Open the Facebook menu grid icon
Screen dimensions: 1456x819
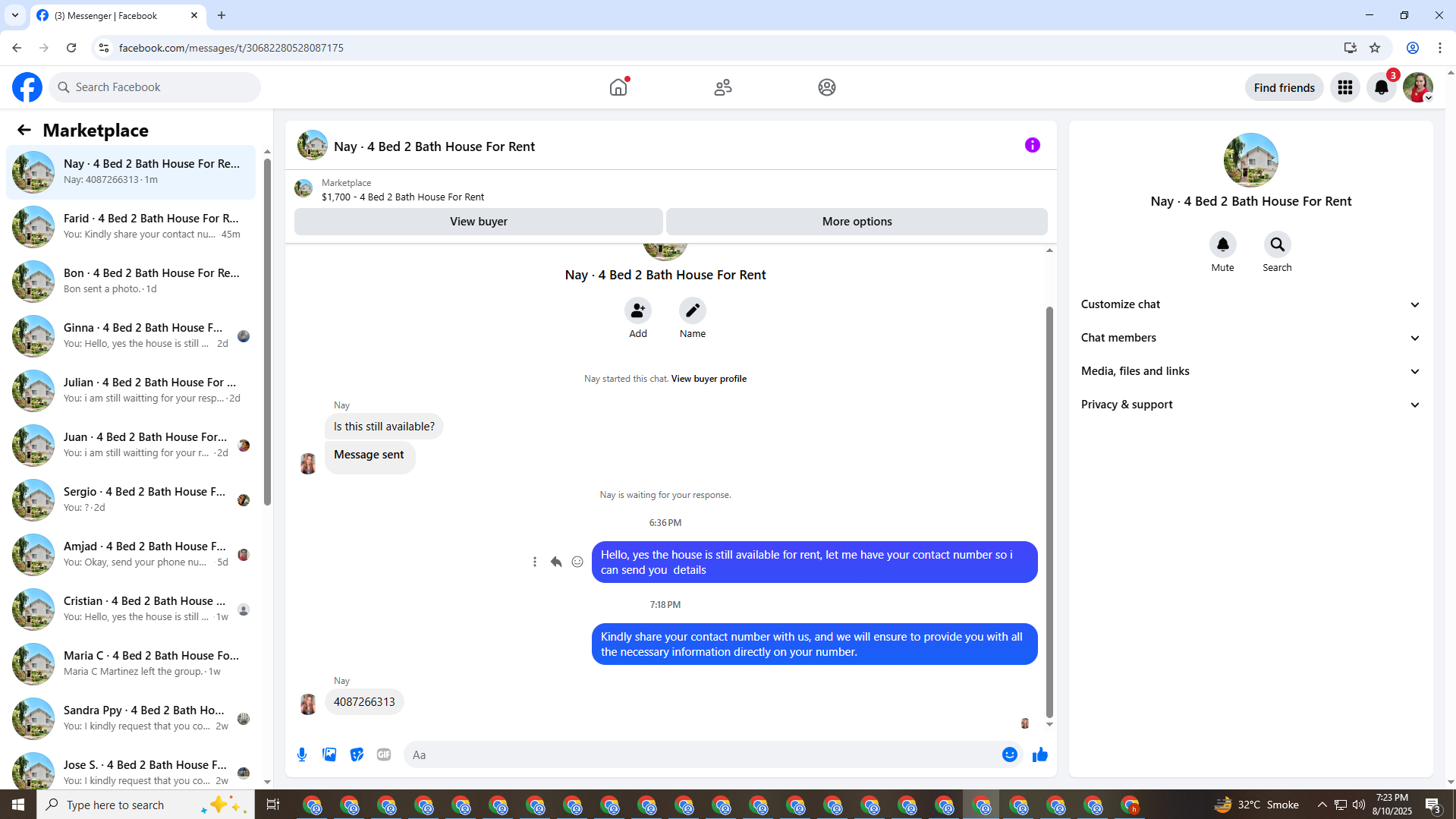1345,87
